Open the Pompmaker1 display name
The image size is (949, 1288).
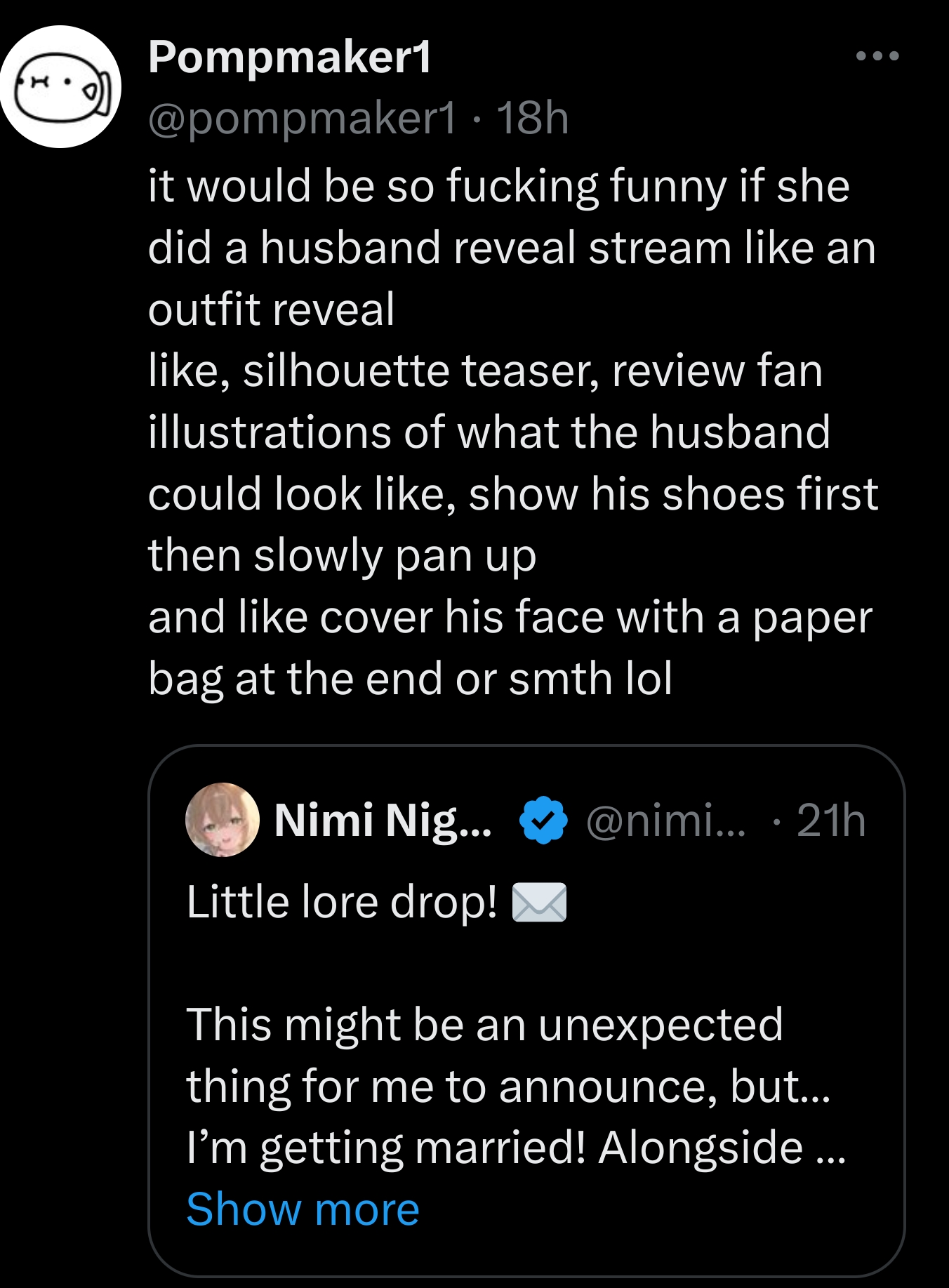tap(290, 57)
